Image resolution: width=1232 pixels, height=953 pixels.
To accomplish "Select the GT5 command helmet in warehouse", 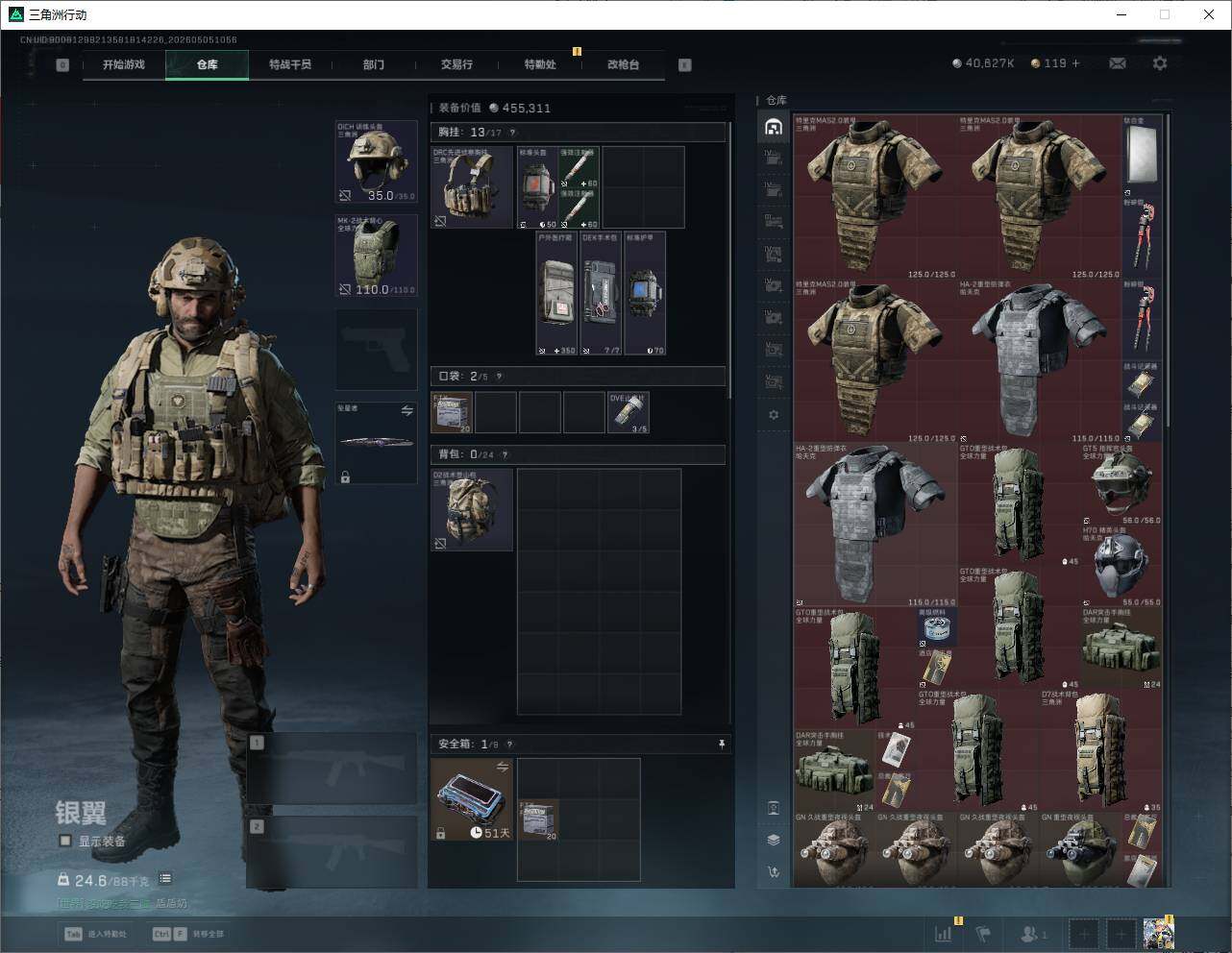I will (1121, 483).
